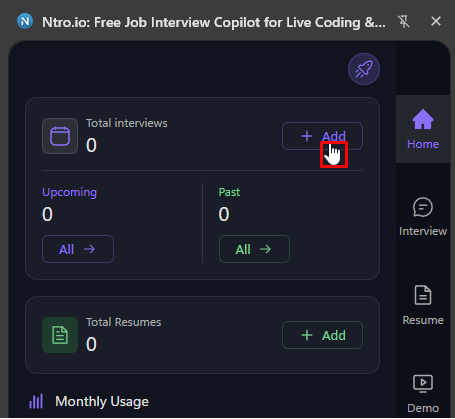Close the Ntro.io side panel
455x419 pixels.
point(436,21)
